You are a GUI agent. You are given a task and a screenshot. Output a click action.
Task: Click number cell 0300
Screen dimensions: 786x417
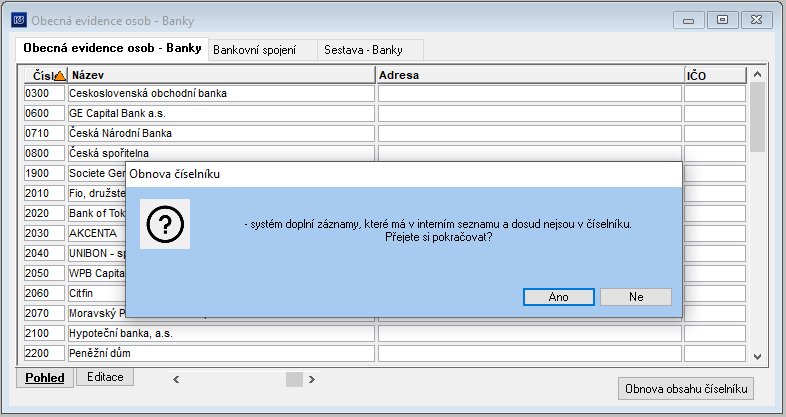44,93
